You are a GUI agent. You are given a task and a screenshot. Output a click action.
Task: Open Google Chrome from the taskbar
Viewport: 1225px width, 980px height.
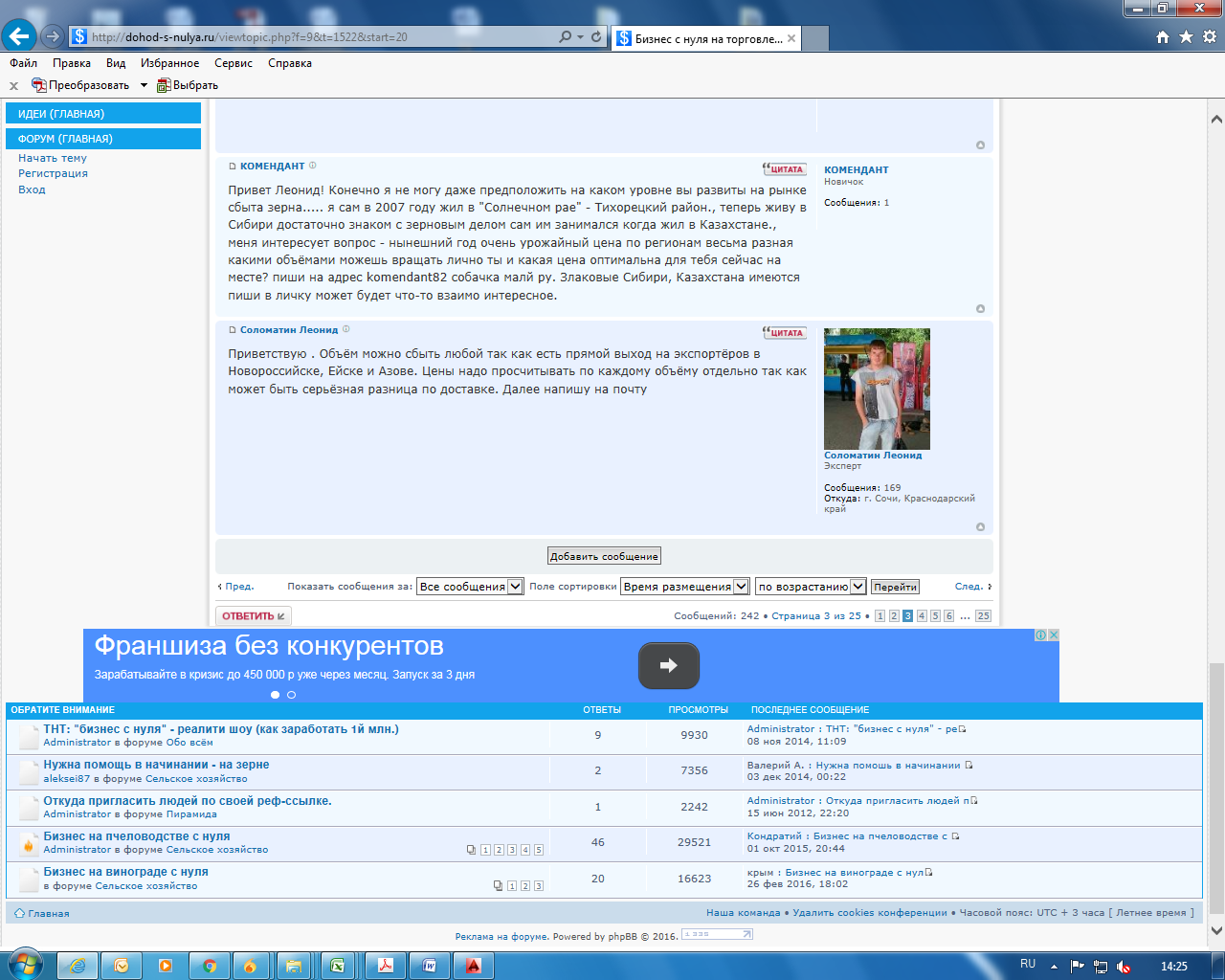coord(209,966)
